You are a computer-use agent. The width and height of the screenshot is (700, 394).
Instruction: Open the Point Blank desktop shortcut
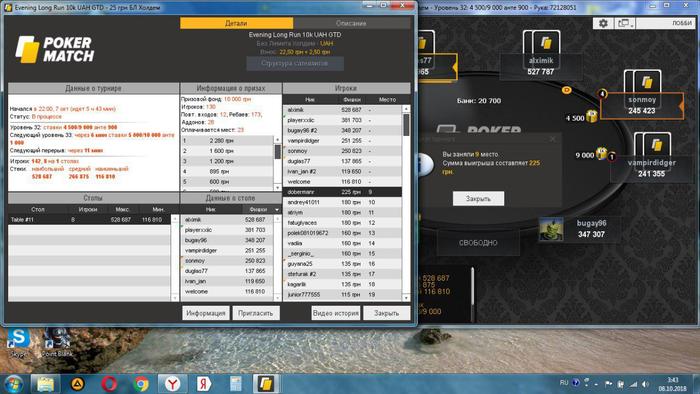pyautogui.click(x=57, y=343)
